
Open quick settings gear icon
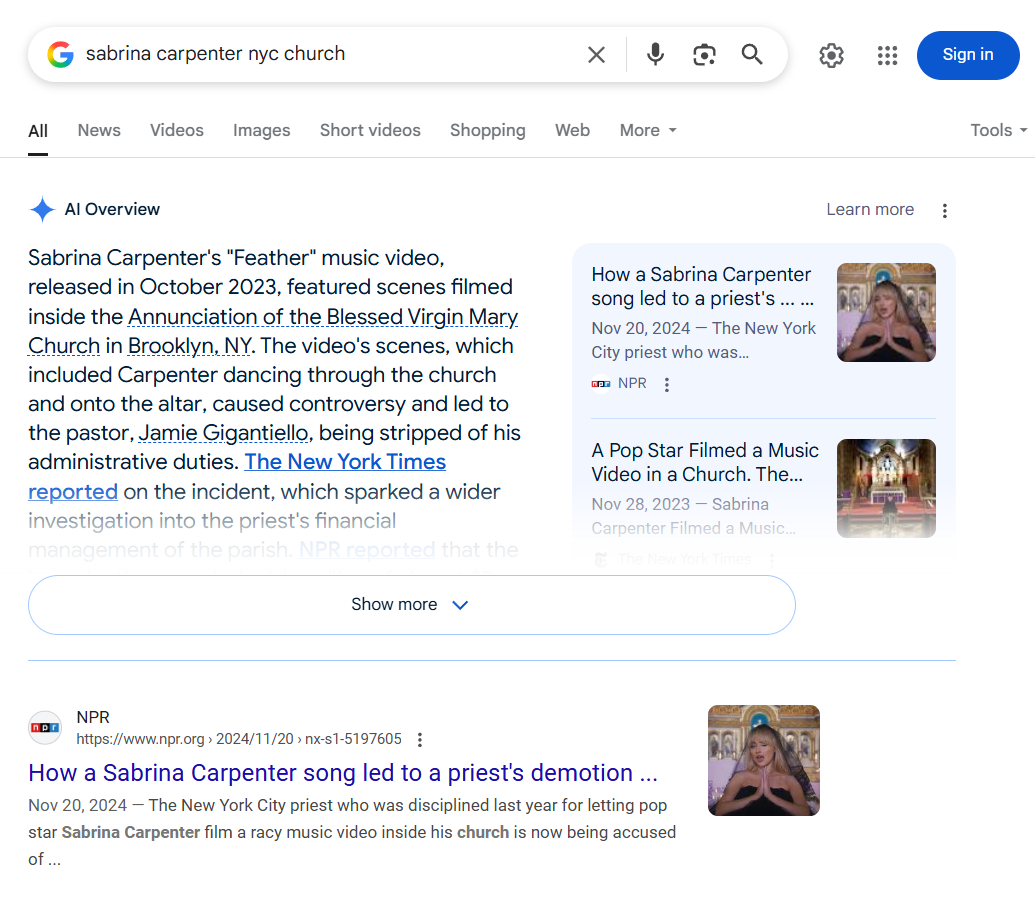tap(831, 55)
